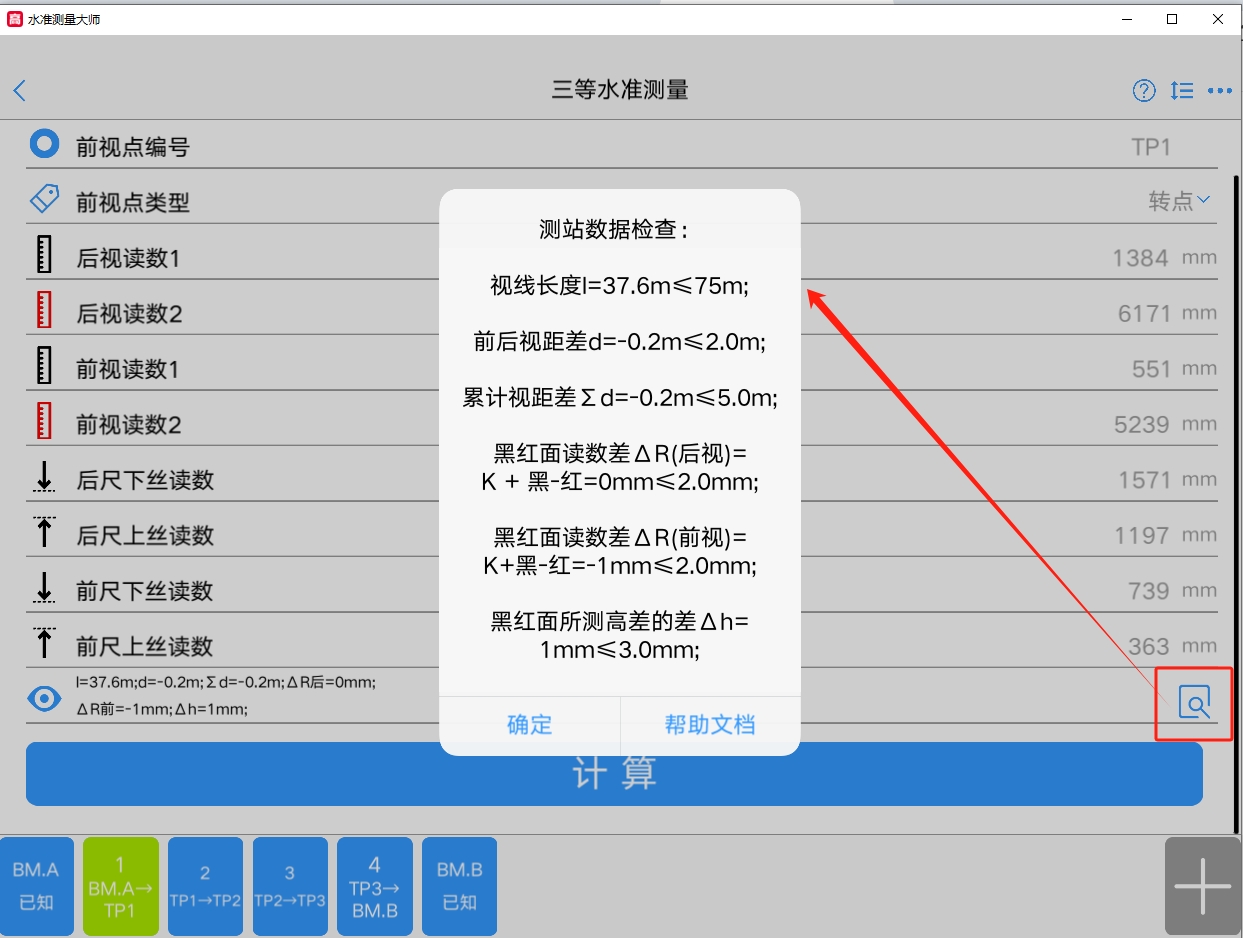
Task: Click the blue circle icon beside 前视点编号
Action: tap(44, 143)
